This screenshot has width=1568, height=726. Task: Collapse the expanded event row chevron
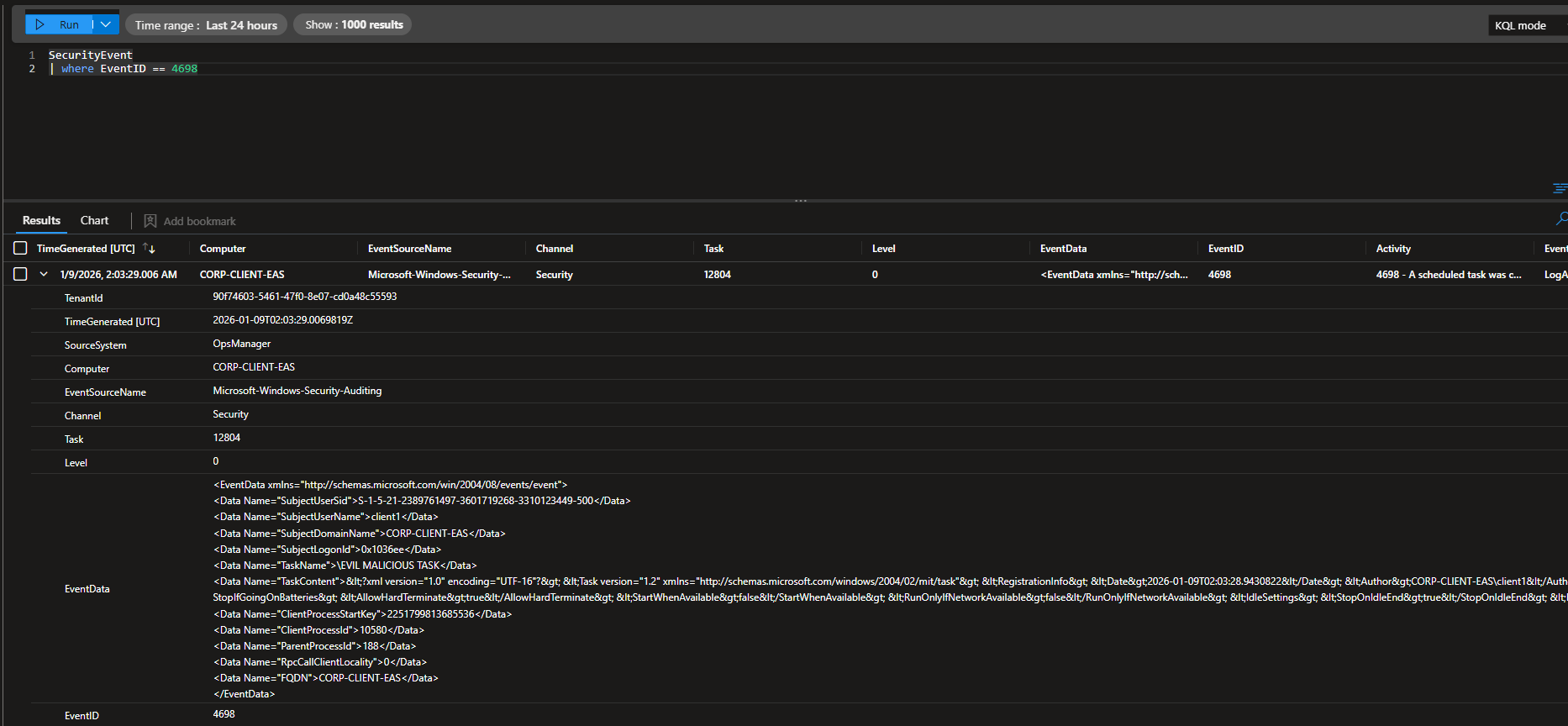click(44, 274)
